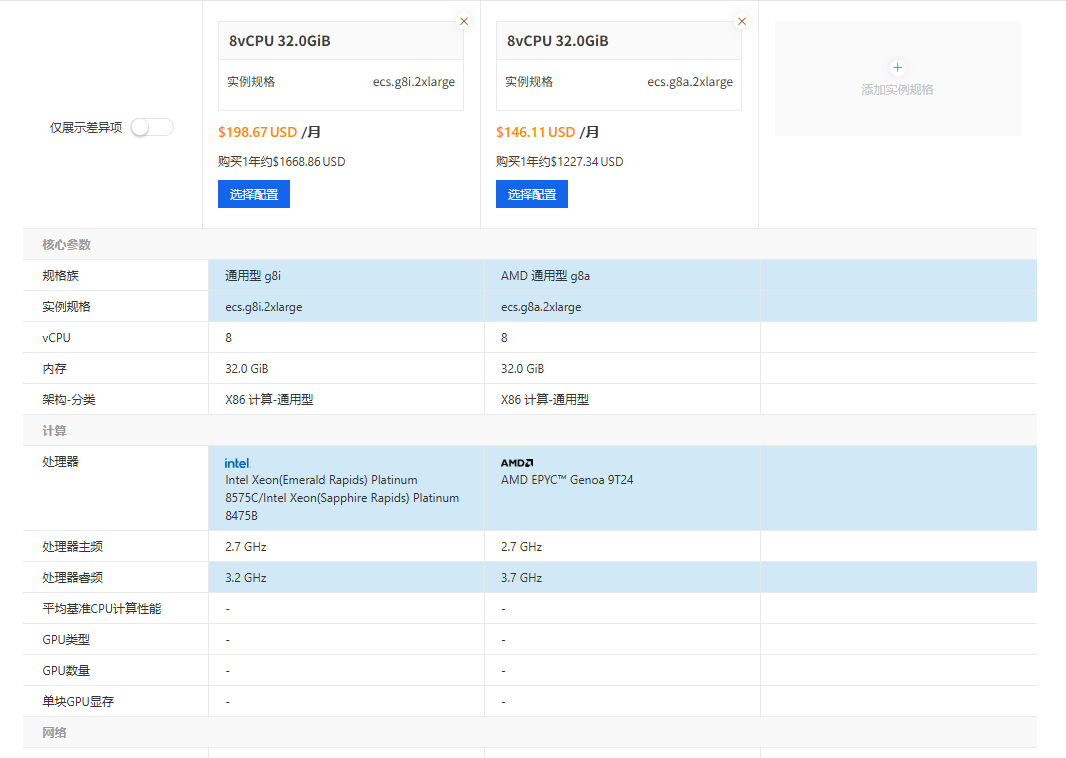Viewport: 1066px width, 758px height.
Task: Click the 处理器睿频 row label
Action: click(72, 578)
